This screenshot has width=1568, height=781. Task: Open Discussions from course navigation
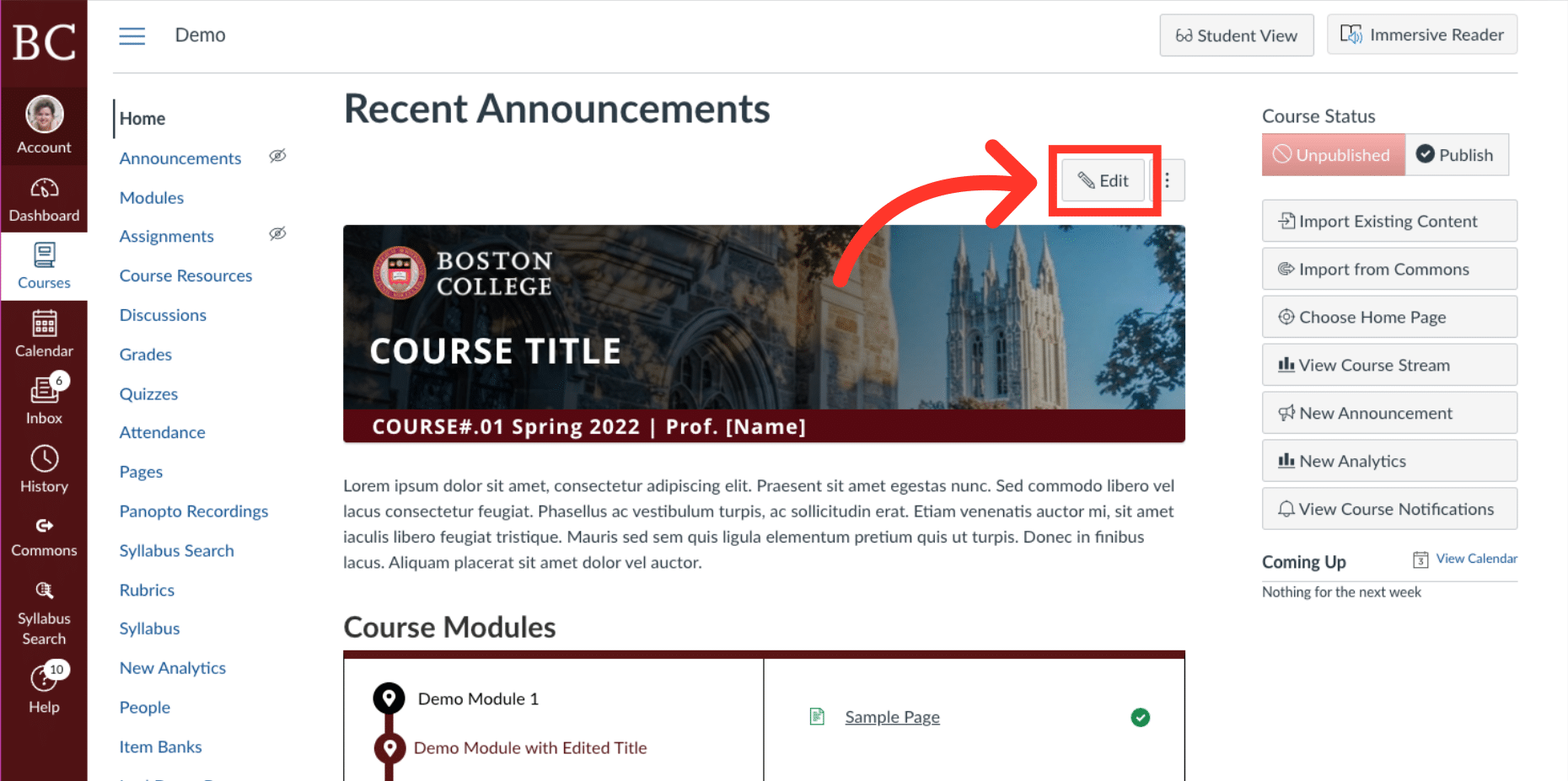point(163,314)
